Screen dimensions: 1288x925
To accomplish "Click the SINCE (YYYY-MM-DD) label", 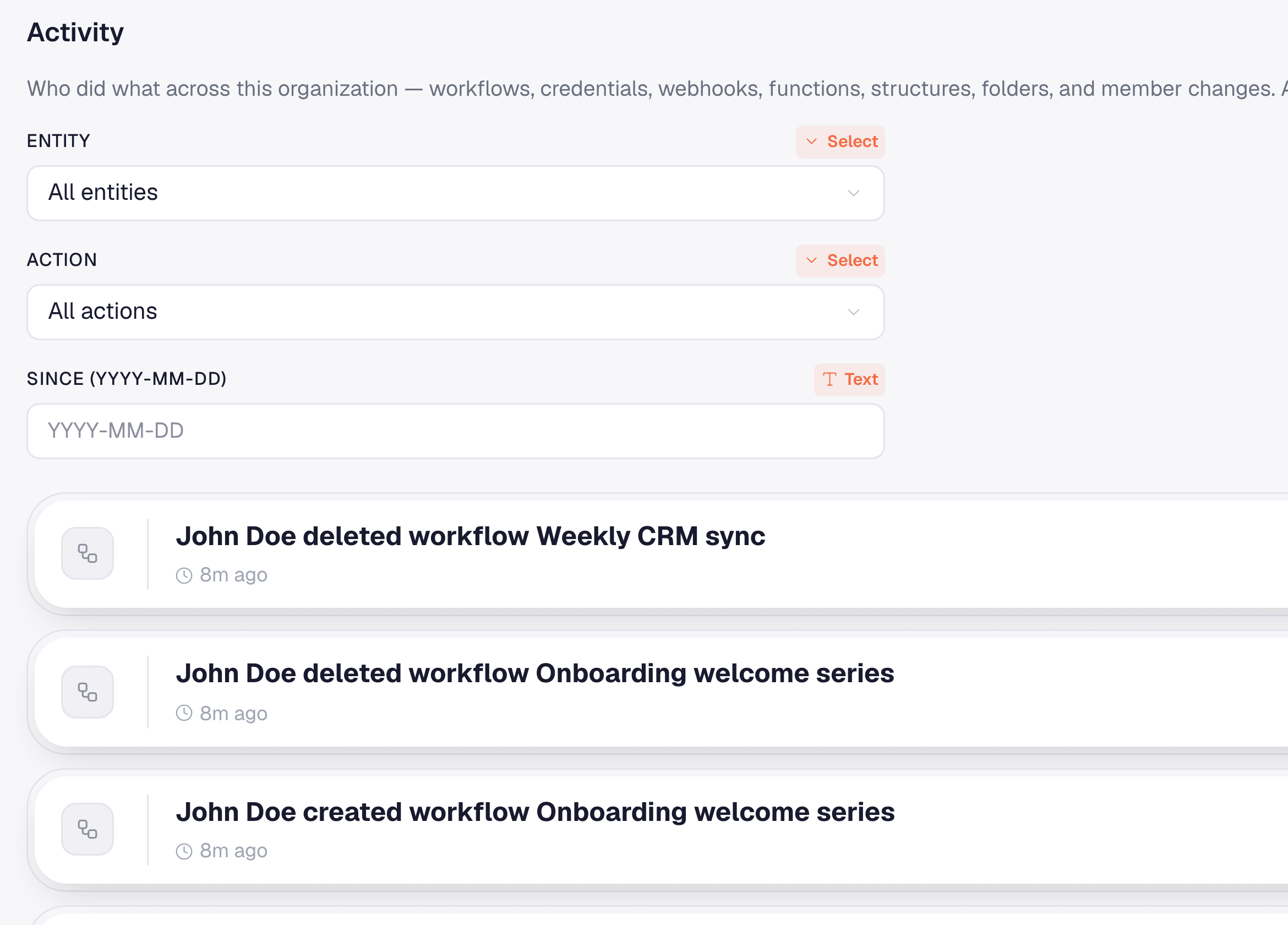I will (127, 379).
